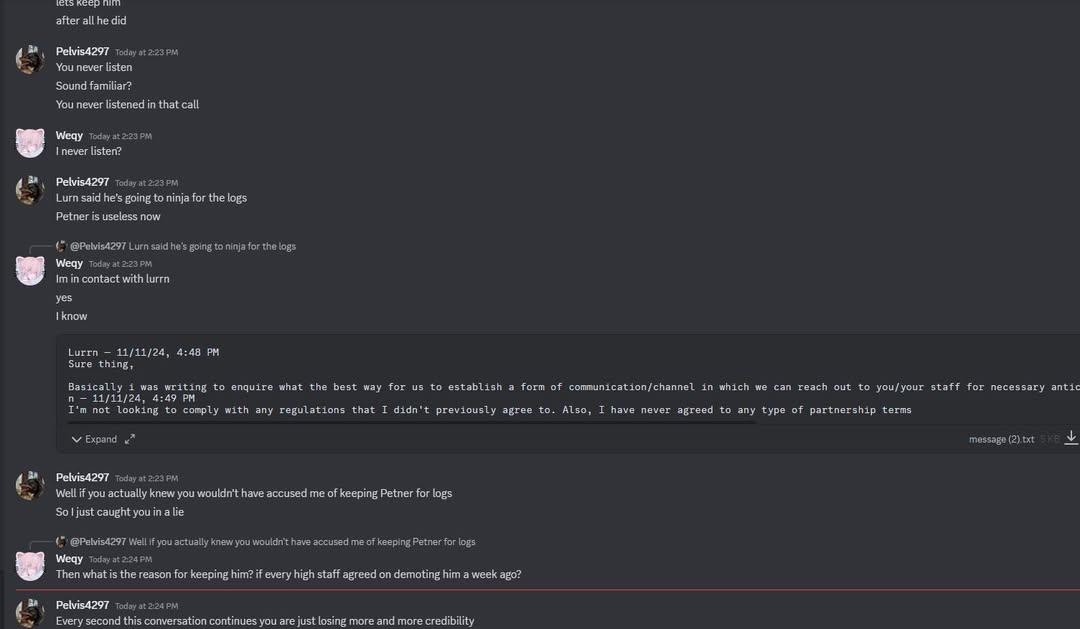Open attachment preview in full-screen view
This screenshot has height=629, width=1080.
130,439
